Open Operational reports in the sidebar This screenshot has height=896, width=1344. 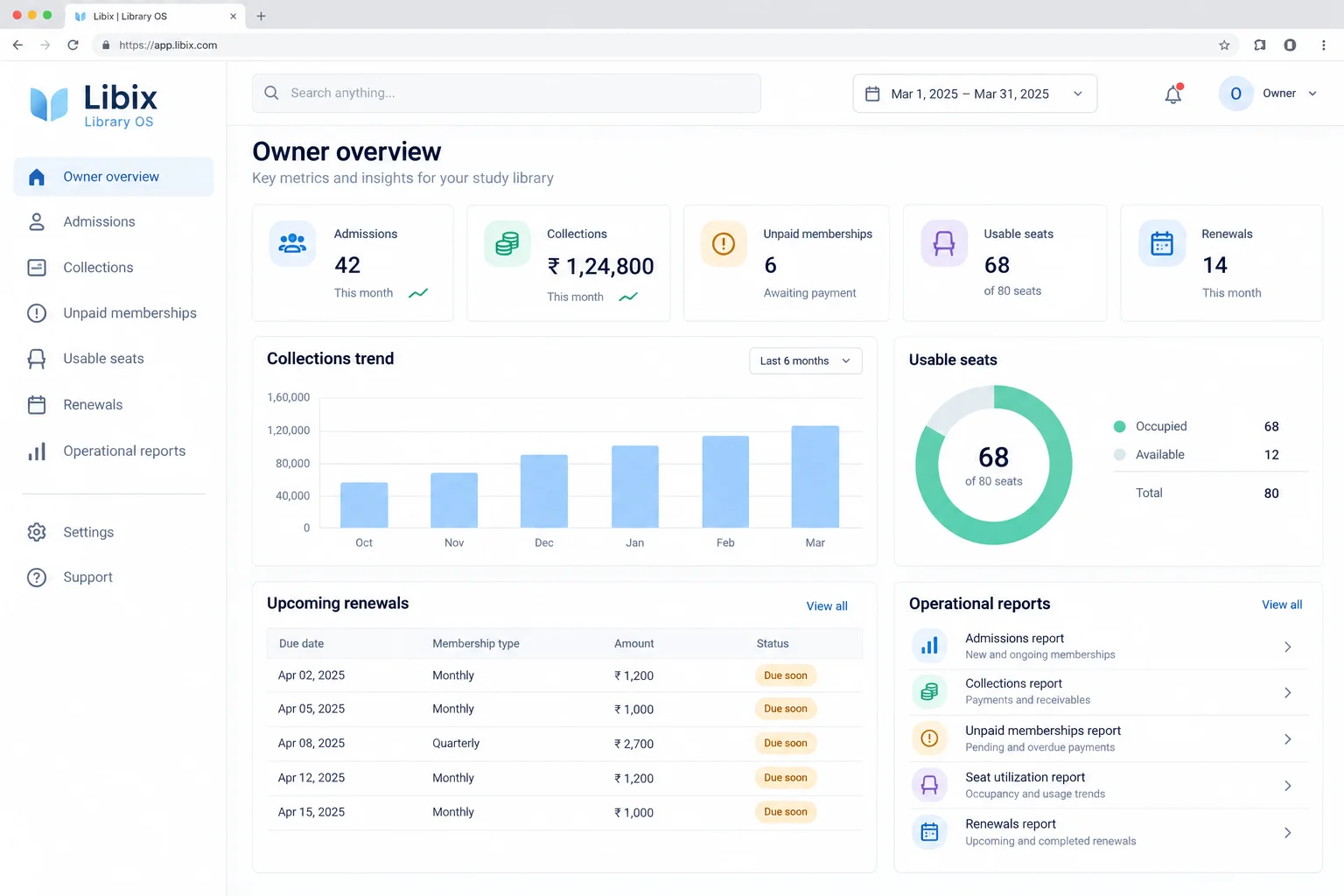[x=114, y=451]
